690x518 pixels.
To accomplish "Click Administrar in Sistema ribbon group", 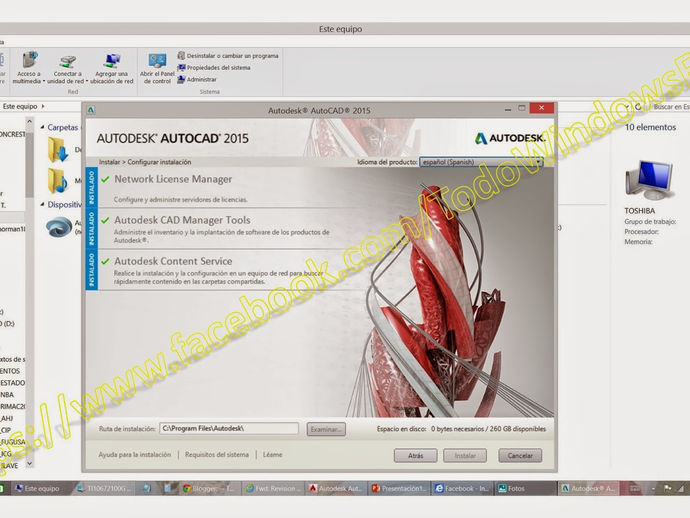I will (x=197, y=80).
